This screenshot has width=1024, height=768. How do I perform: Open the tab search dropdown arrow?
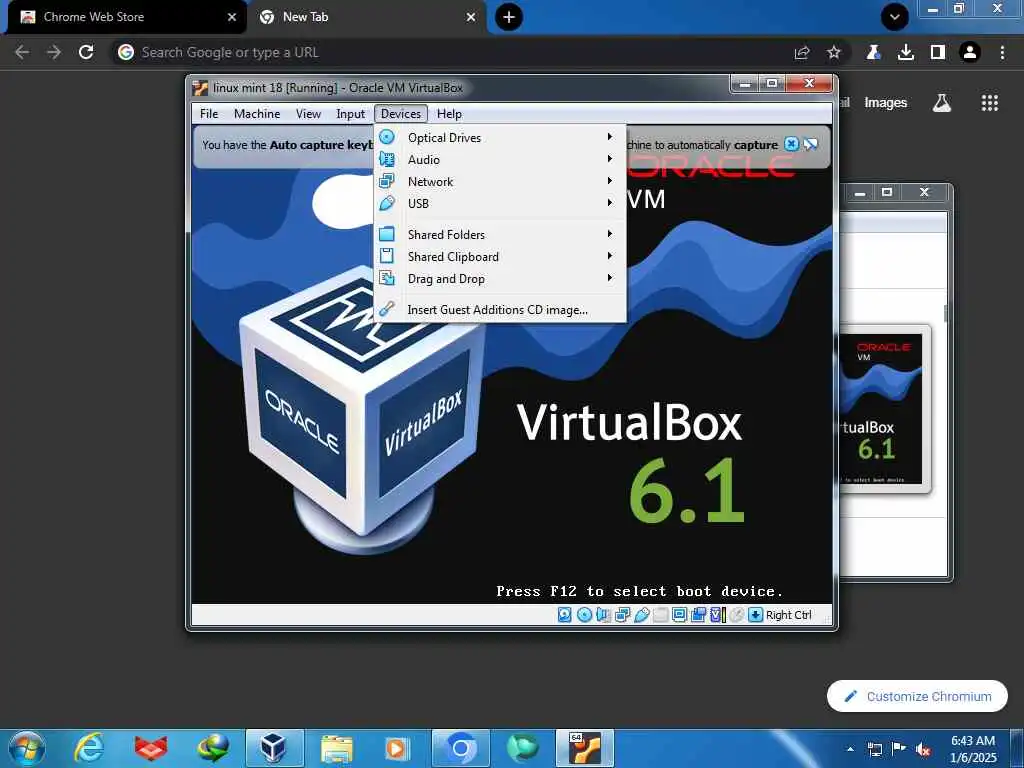tap(895, 17)
